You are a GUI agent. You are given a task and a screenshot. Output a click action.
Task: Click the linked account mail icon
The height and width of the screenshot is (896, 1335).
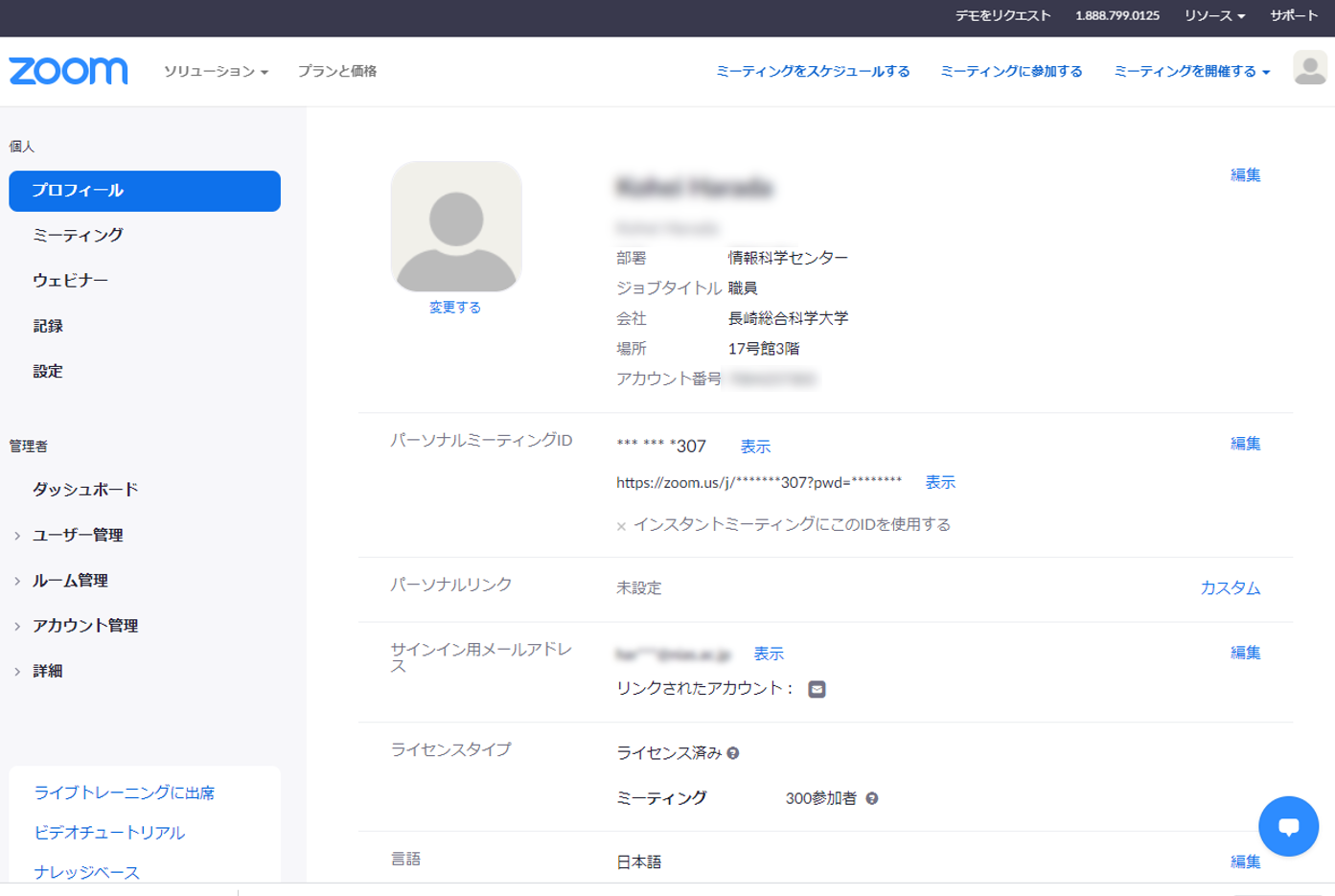point(817,689)
